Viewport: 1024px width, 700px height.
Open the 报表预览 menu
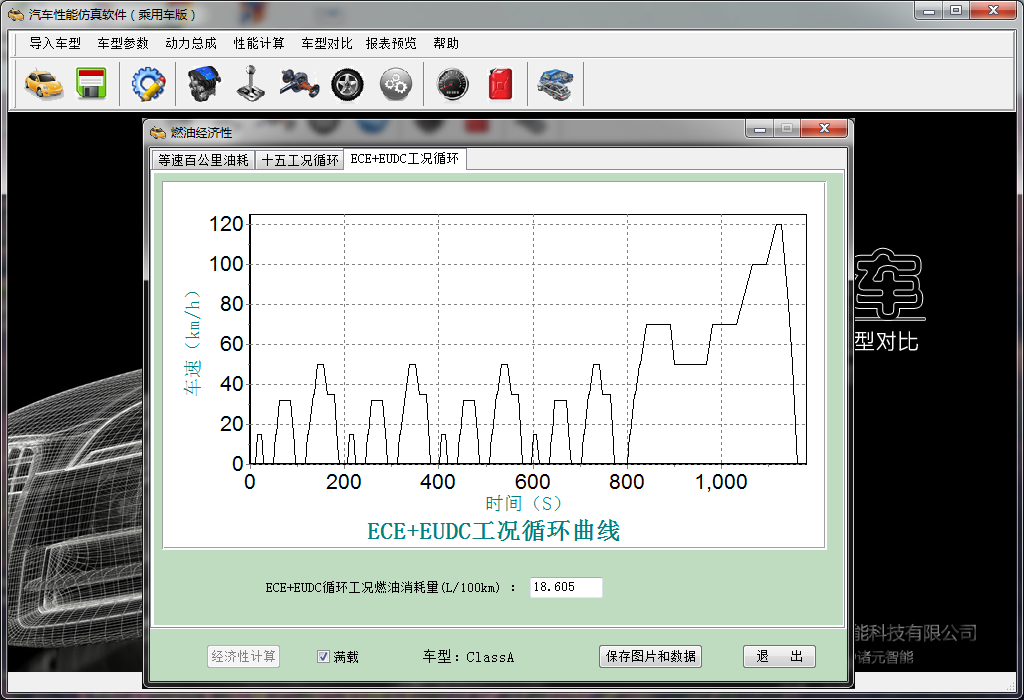click(391, 43)
